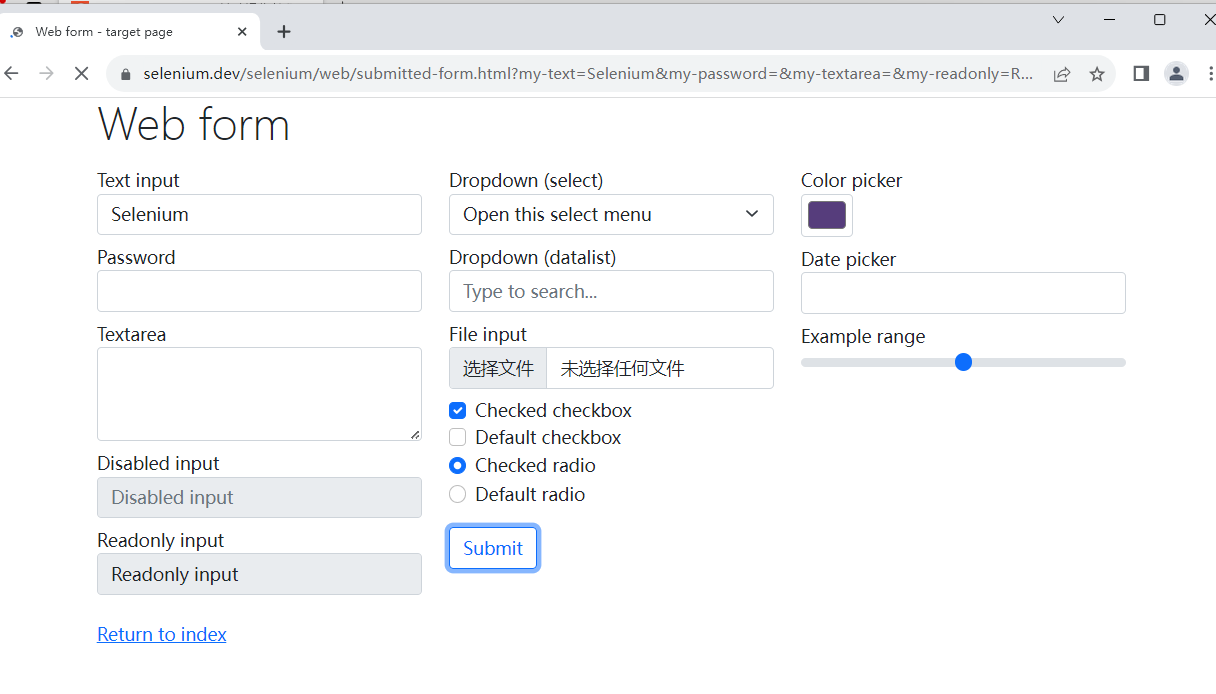
Task: Open the user profile avatar icon
Action: coord(1177,73)
